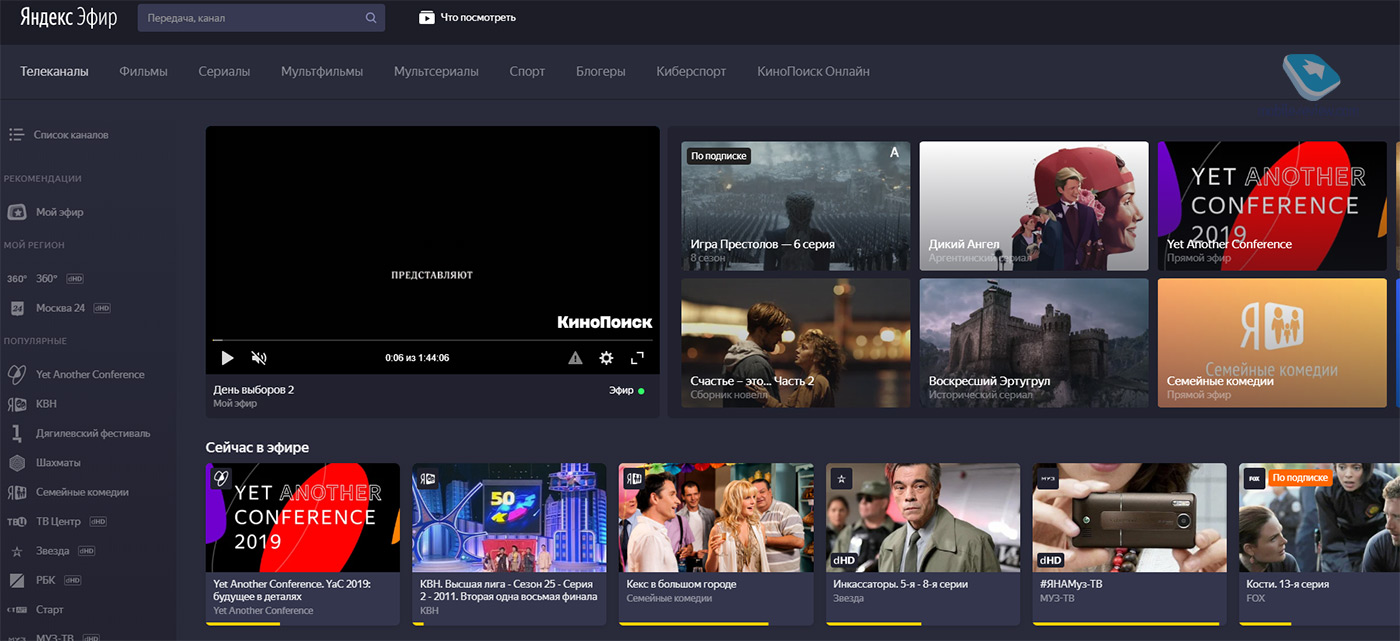Open the Мультсериалы tab
The width and height of the screenshot is (1400, 641).
pos(436,72)
